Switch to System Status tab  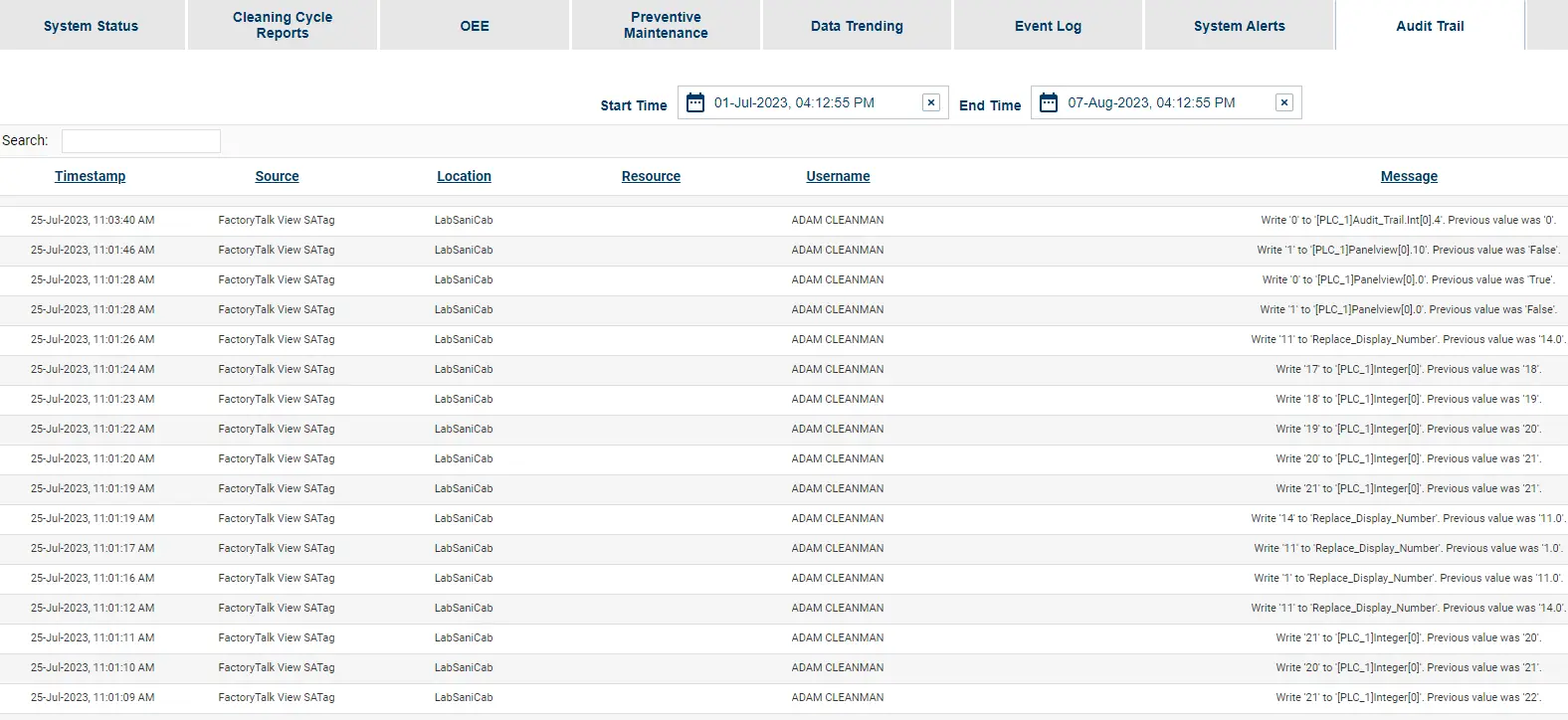92,26
